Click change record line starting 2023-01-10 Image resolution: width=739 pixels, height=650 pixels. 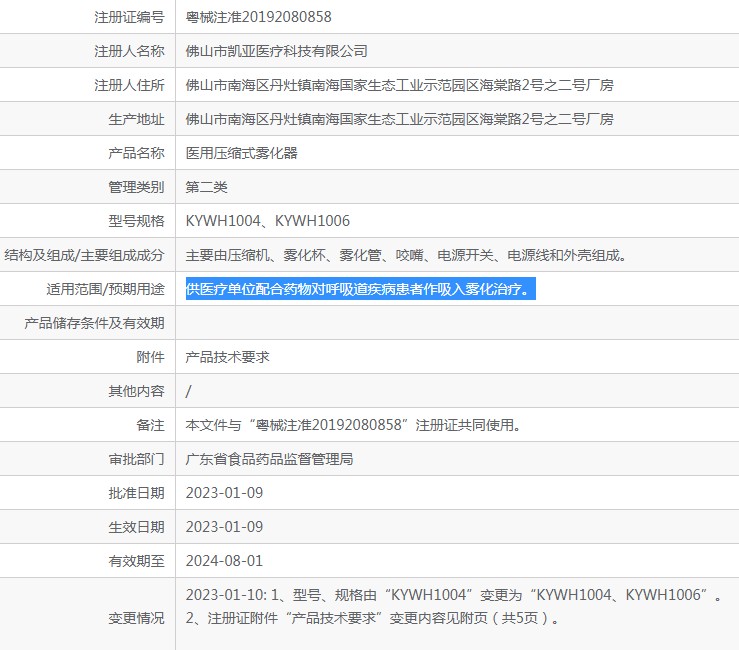pyautogui.click(x=454, y=595)
